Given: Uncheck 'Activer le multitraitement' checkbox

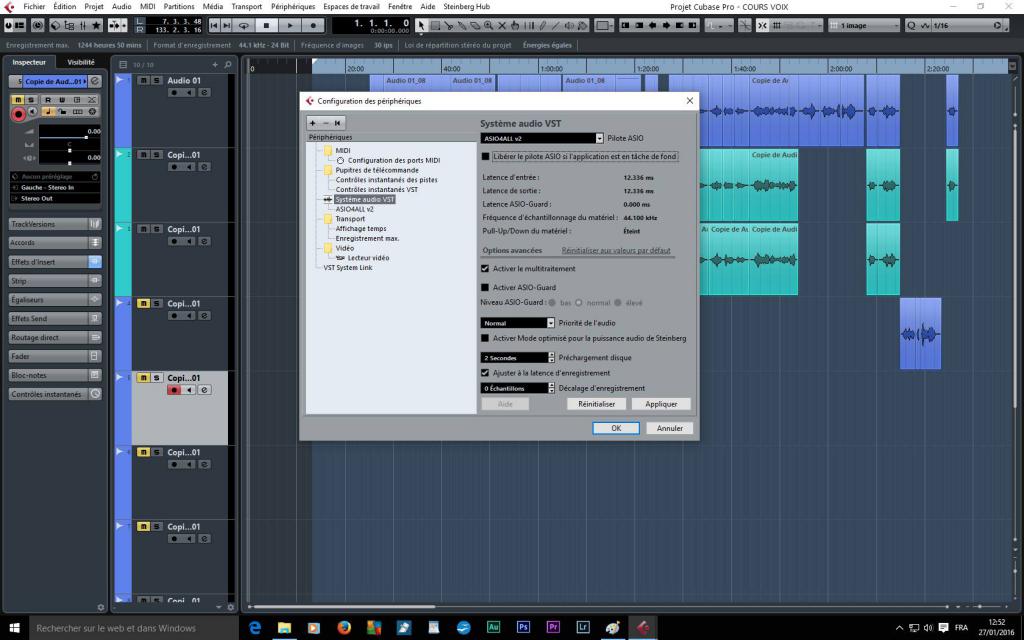Looking at the screenshot, I should tap(485, 268).
